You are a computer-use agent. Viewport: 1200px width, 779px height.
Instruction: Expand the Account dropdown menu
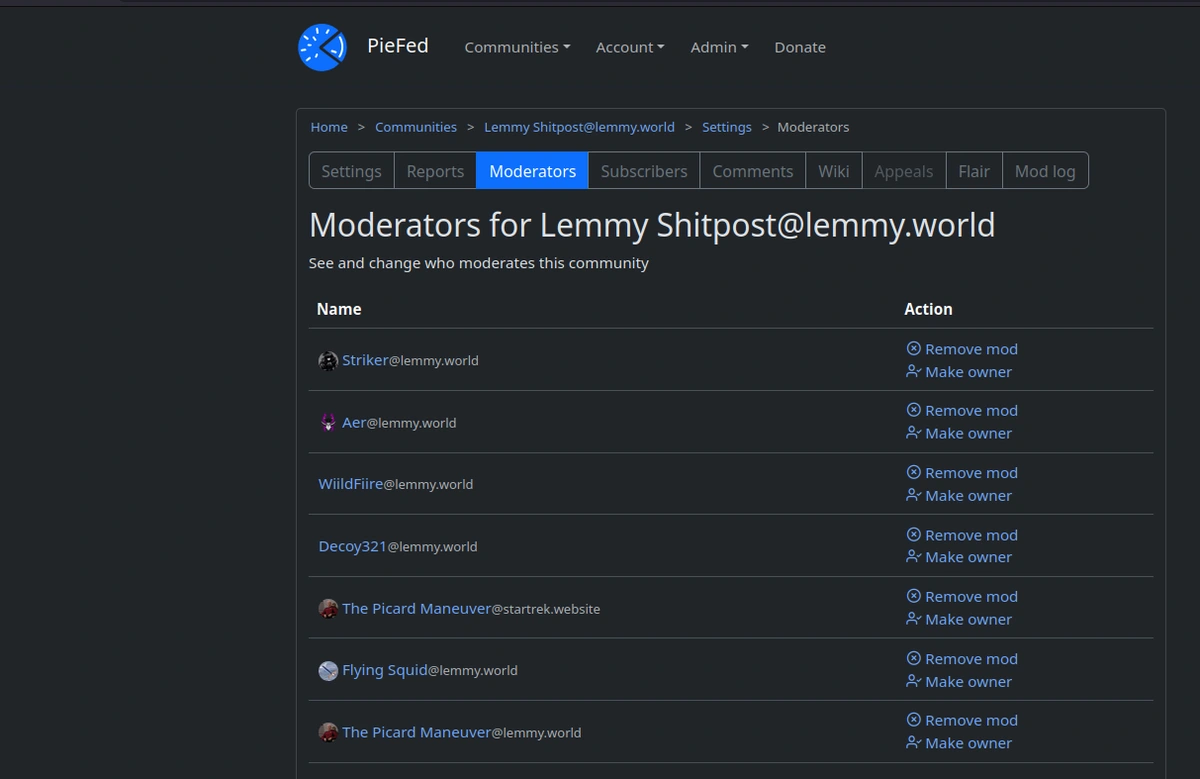point(630,47)
